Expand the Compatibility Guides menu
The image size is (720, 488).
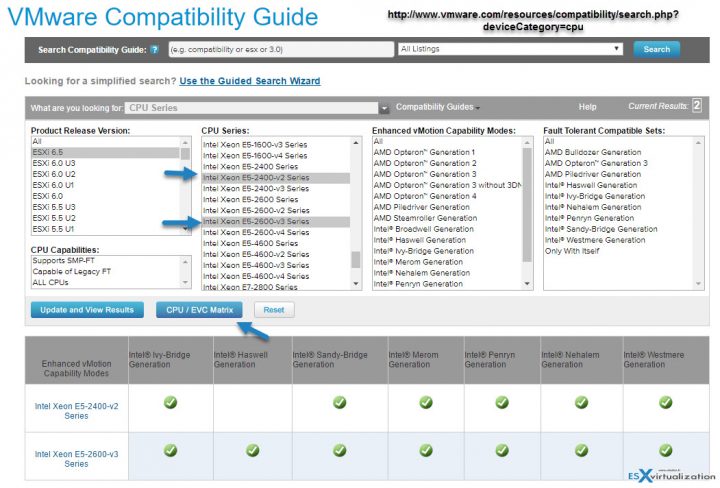438,107
